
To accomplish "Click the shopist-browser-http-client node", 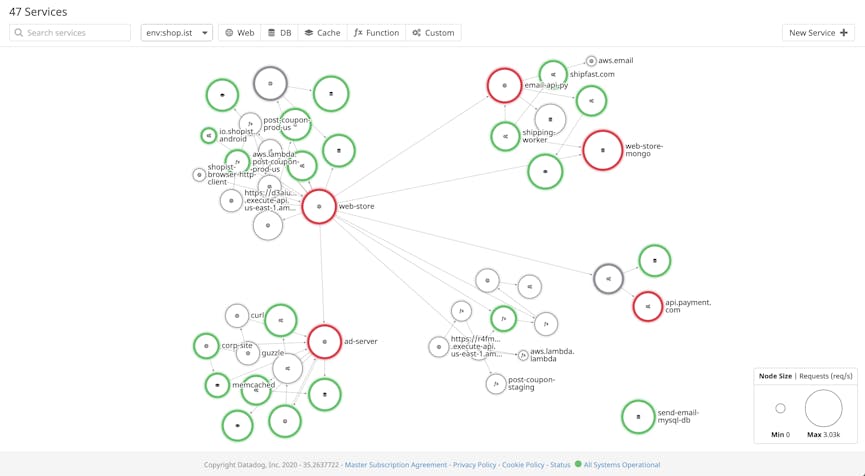I will [x=199, y=175].
